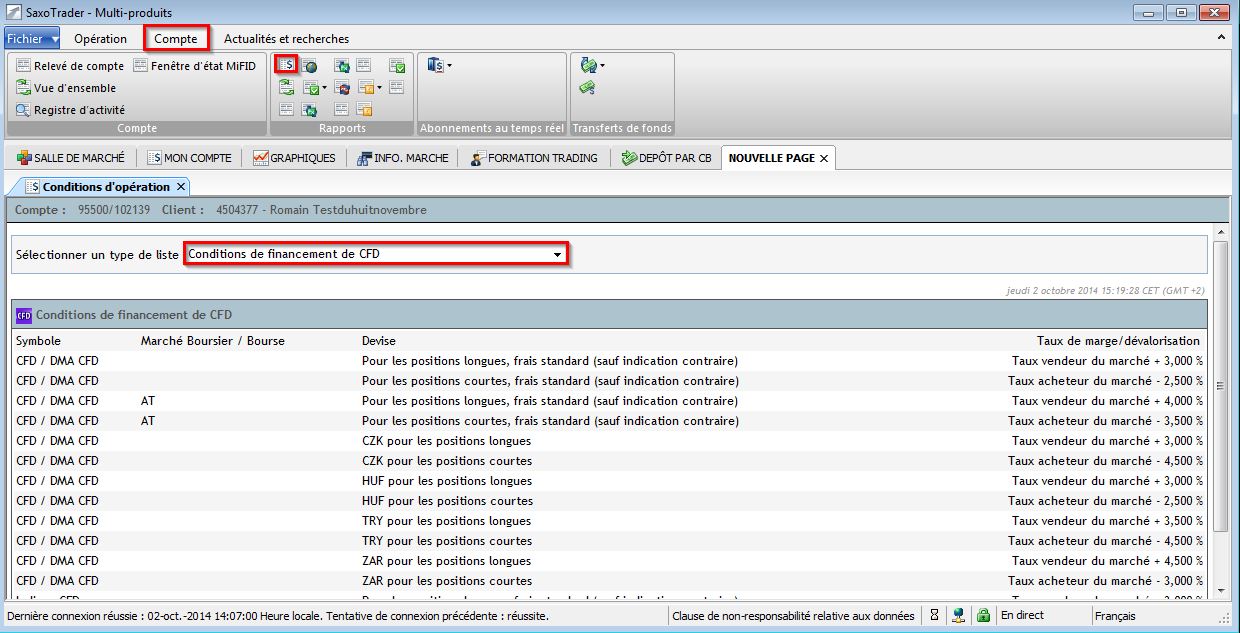Click the En direct status indicator
The height and width of the screenshot is (633, 1240).
(x=1023, y=616)
